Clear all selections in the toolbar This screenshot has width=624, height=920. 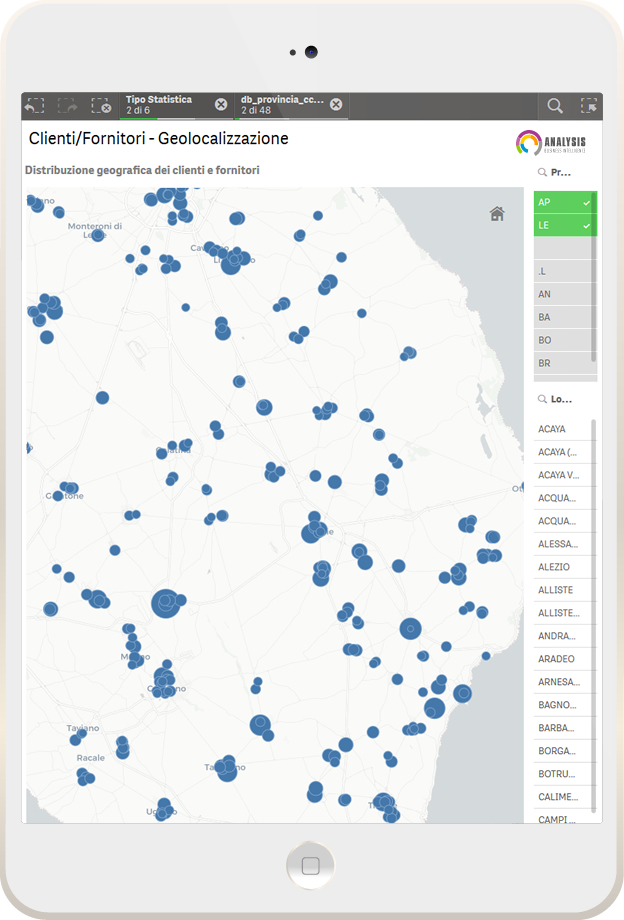pyautogui.click(x=100, y=105)
